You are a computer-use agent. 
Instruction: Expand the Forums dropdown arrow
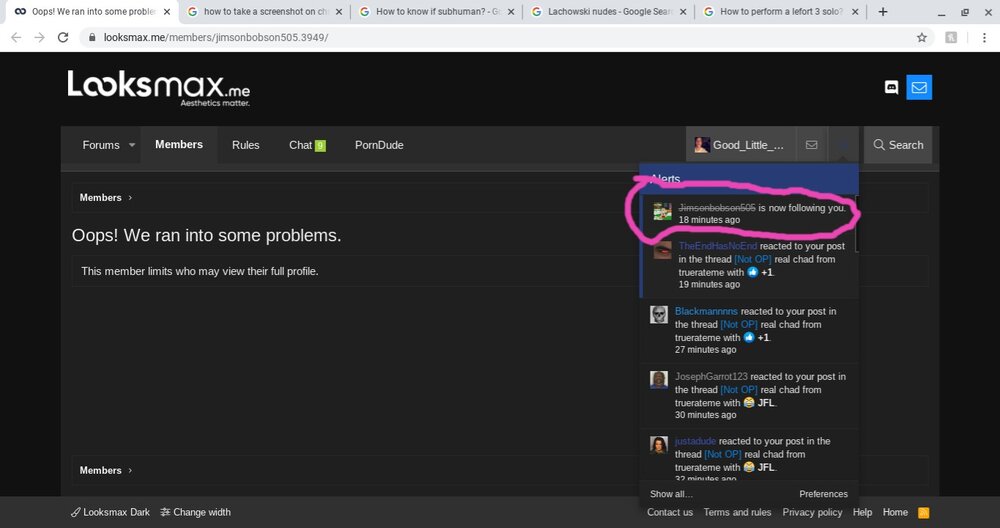coord(132,145)
